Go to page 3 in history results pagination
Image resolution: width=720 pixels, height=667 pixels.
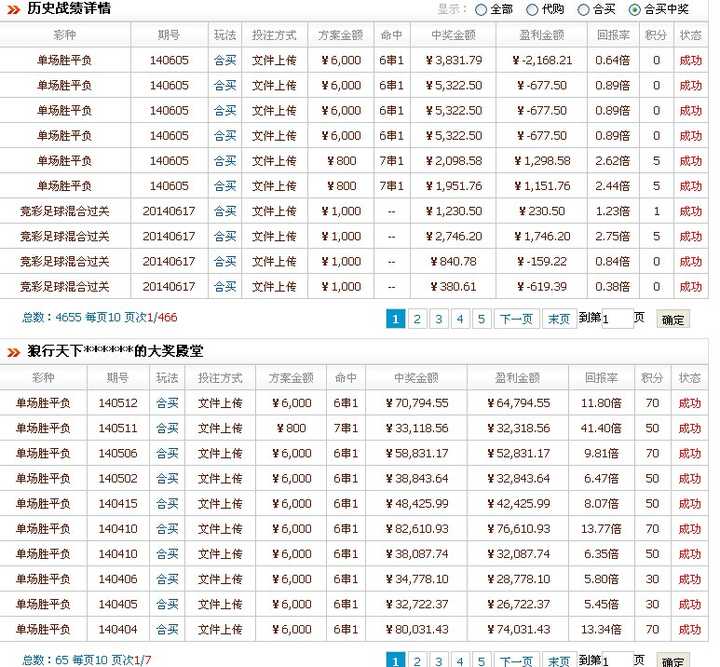(439, 319)
